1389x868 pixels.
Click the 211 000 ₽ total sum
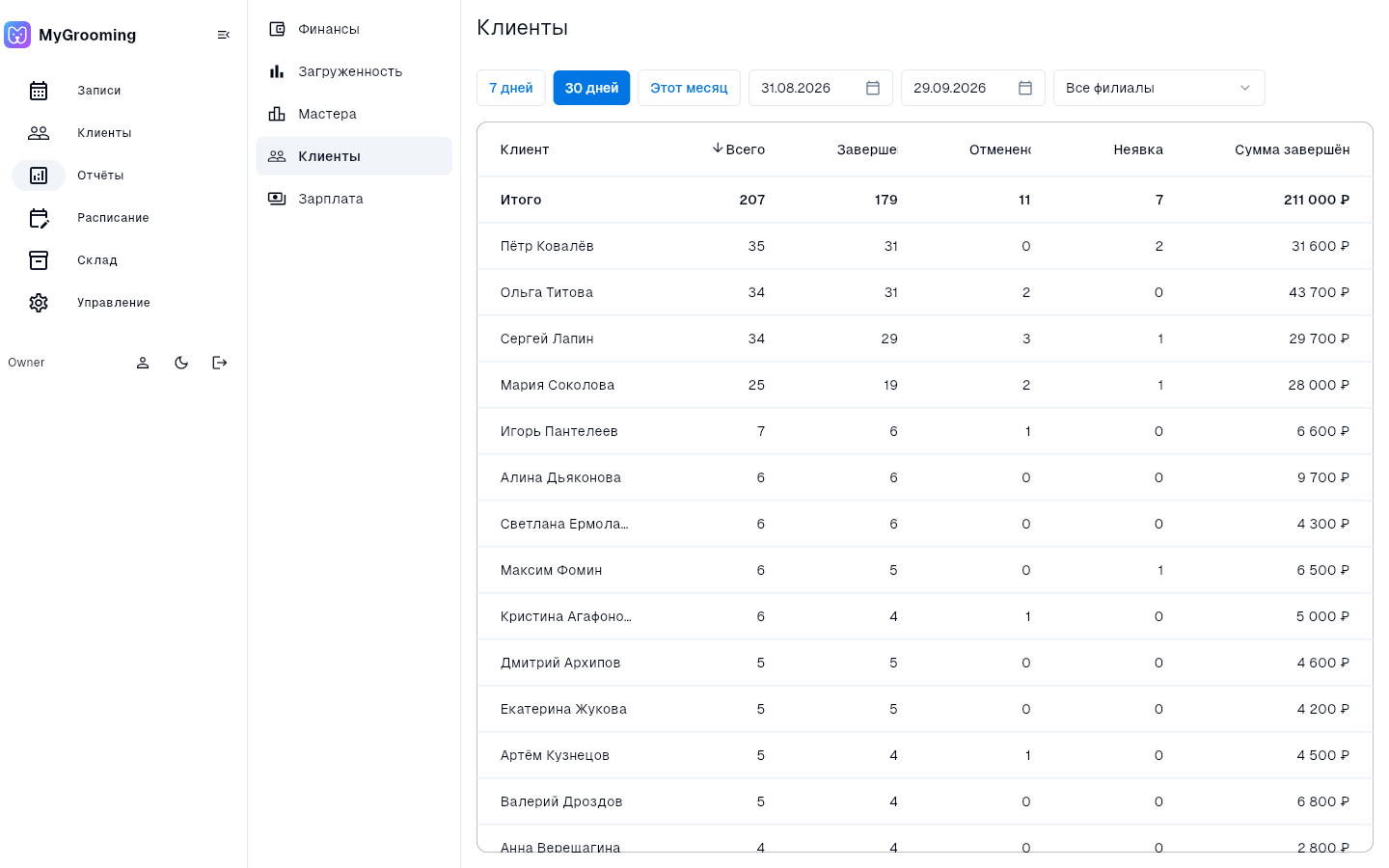1317,200
